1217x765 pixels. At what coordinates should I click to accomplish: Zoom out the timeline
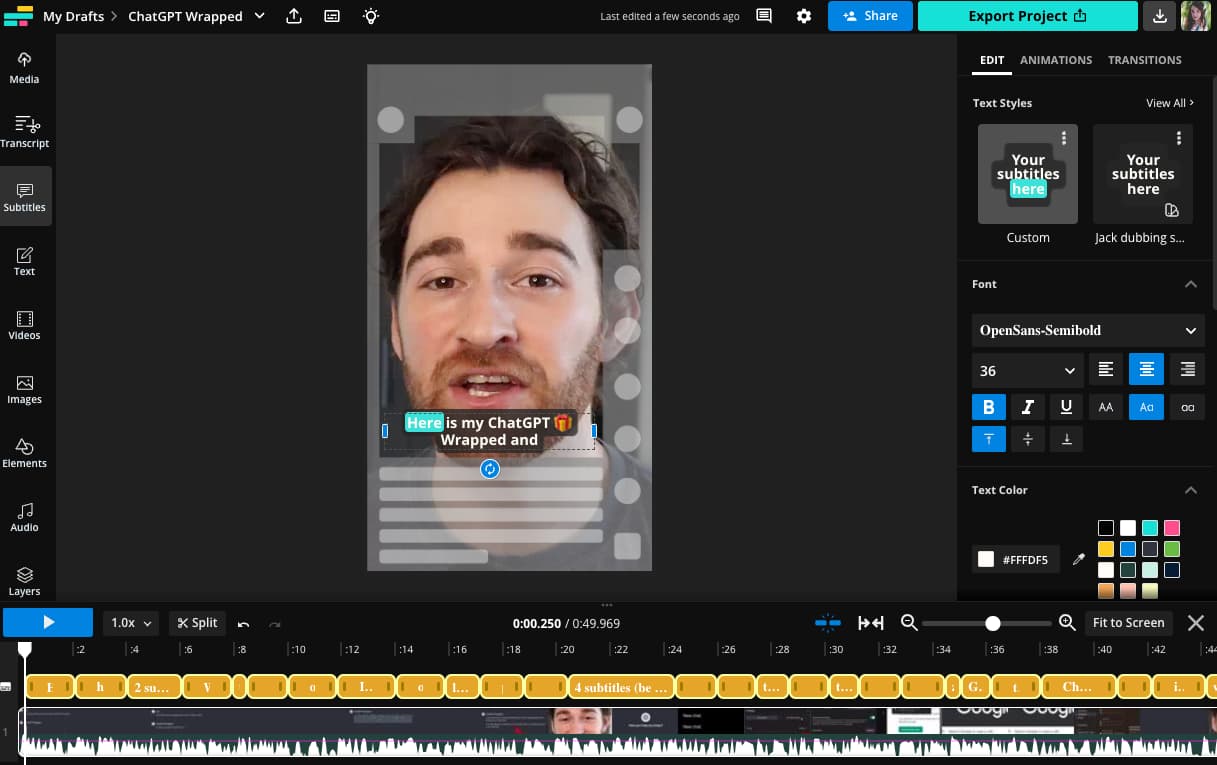[x=909, y=622]
